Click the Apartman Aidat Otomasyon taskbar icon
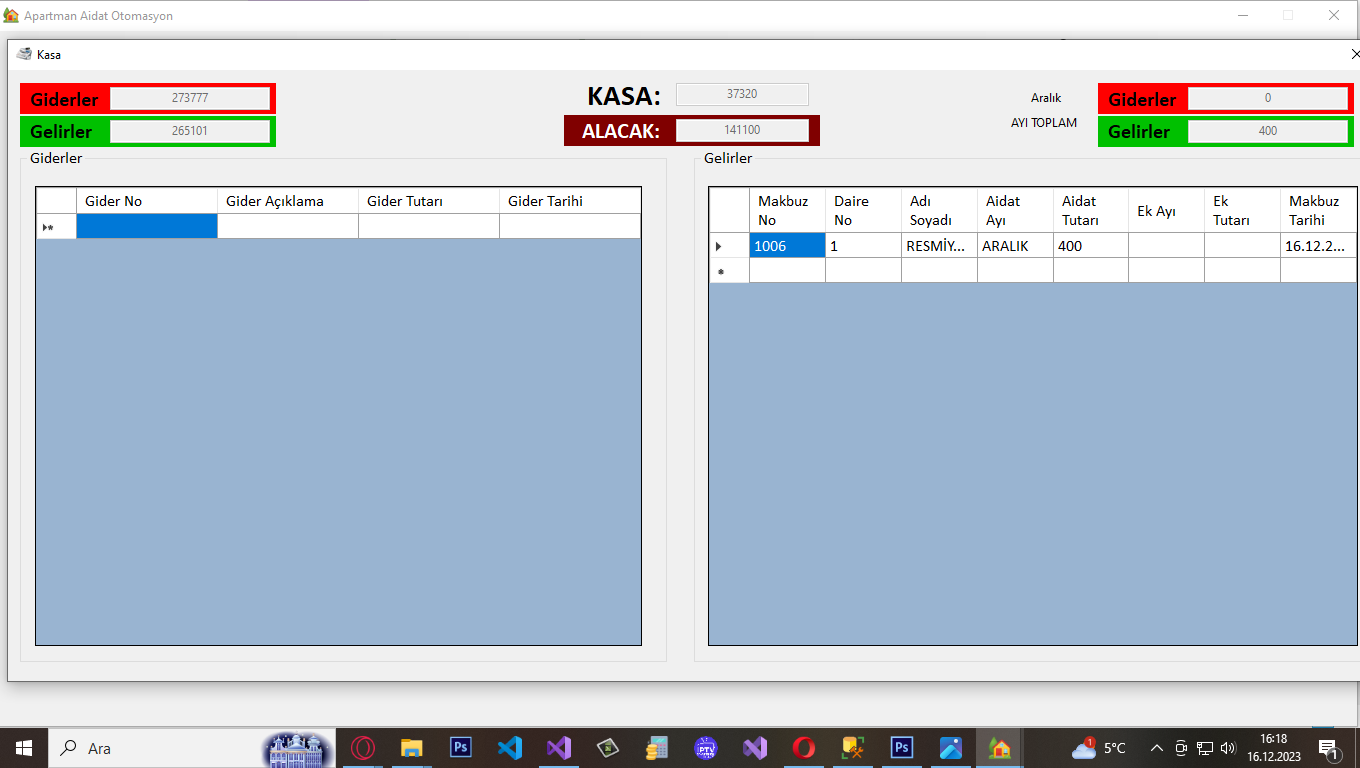This screenshot has width=1360, height=768. (x=999, y=748)
